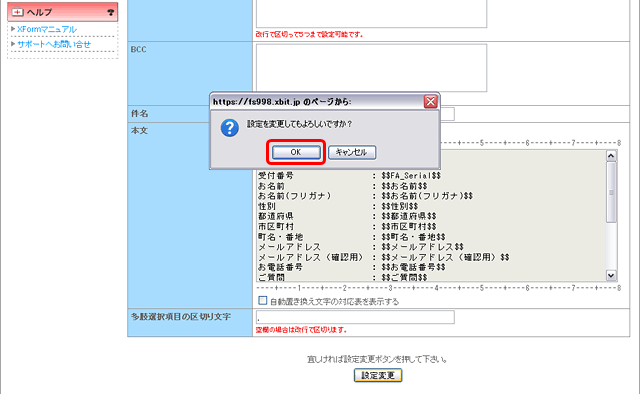Focus the CC text area above BCC
This screenshot has width=640, height=394.
[x=371, y=13]
